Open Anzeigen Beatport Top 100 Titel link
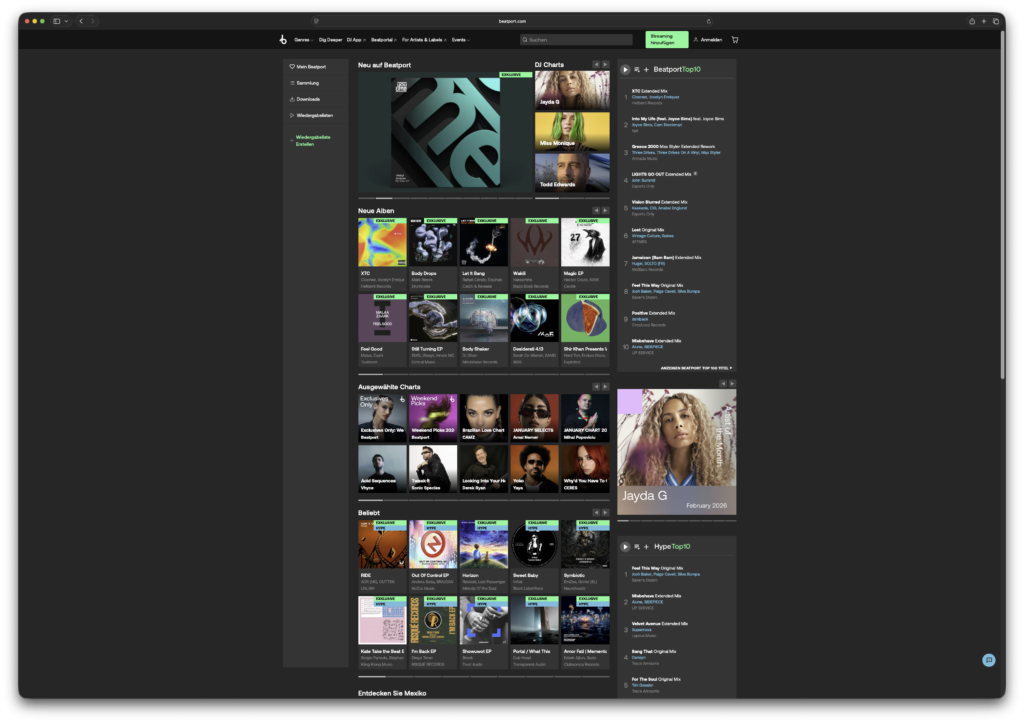Viewport: 1024px width, 723px height. click(696, 368)
